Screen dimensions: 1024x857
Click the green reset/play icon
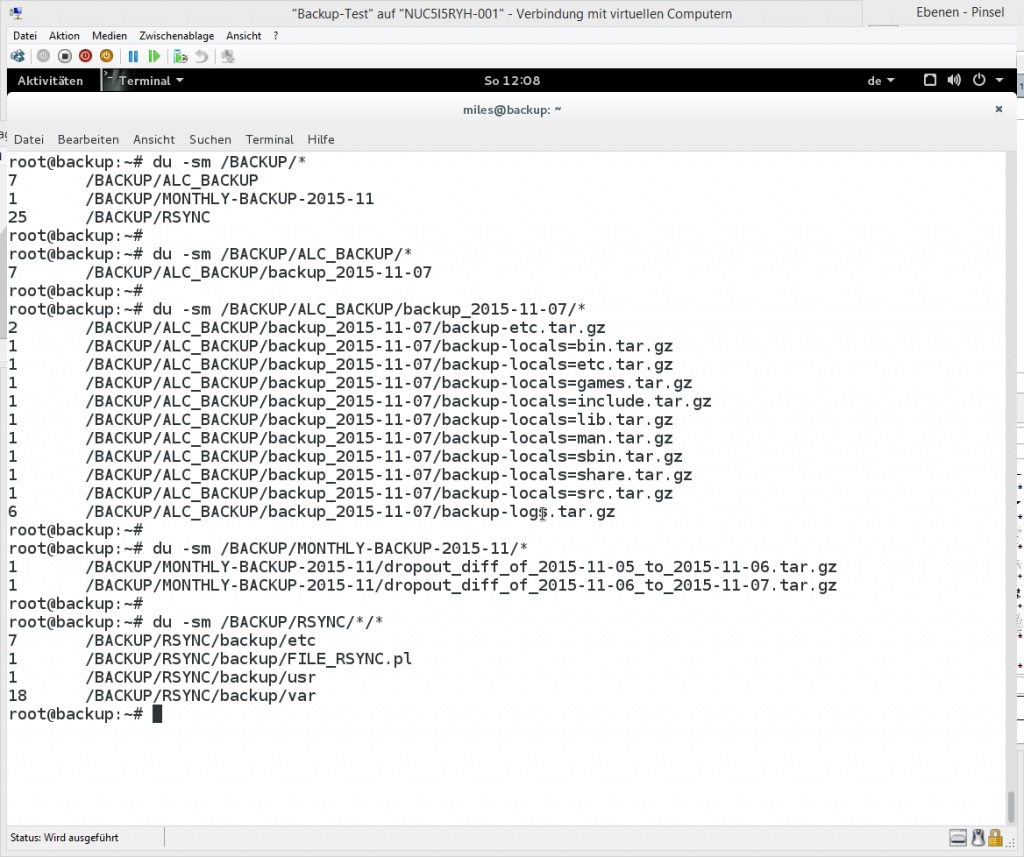[x=154, y=56]
